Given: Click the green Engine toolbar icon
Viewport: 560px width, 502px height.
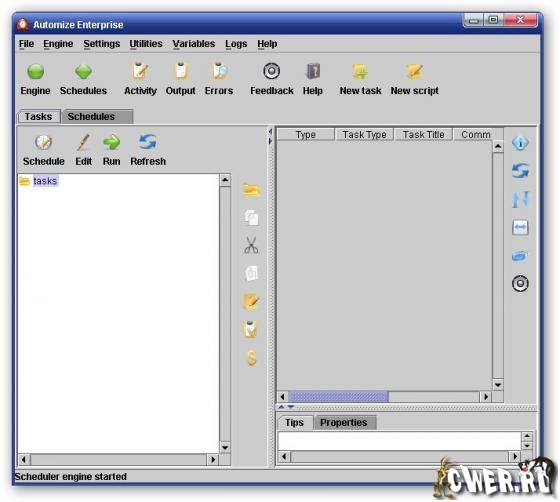Looking at the screenshot, I should click(x=35, y=72).
